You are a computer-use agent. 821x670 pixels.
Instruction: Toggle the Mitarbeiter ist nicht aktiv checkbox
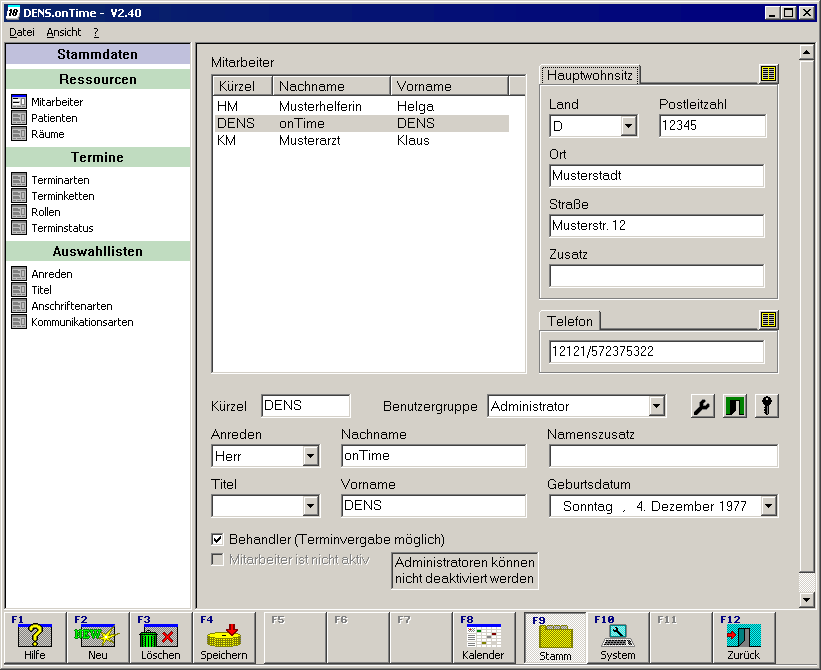click(x=217, y=560)
